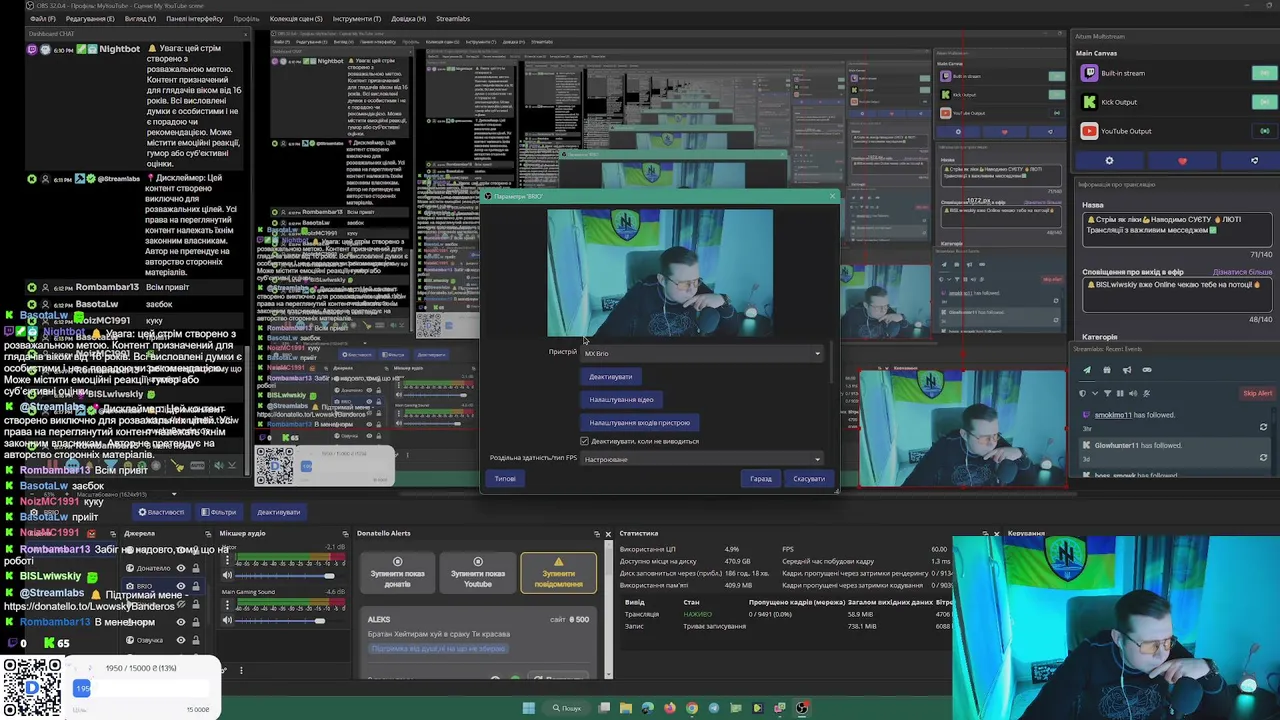Click Налаштування входів пристрою button
The image size is (1280, 720).
point(639,423)
